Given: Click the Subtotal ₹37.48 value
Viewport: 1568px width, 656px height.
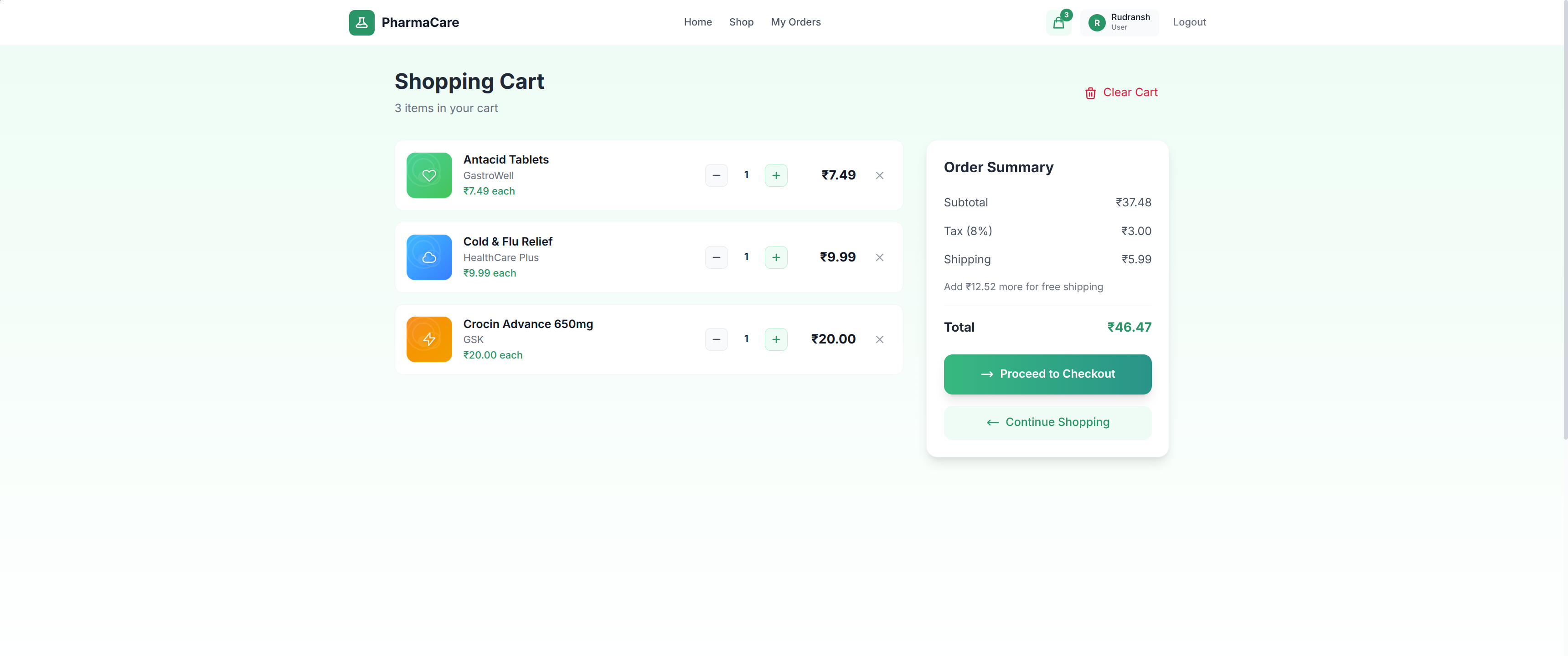Looking at the screenshot, I should 1133,203.
